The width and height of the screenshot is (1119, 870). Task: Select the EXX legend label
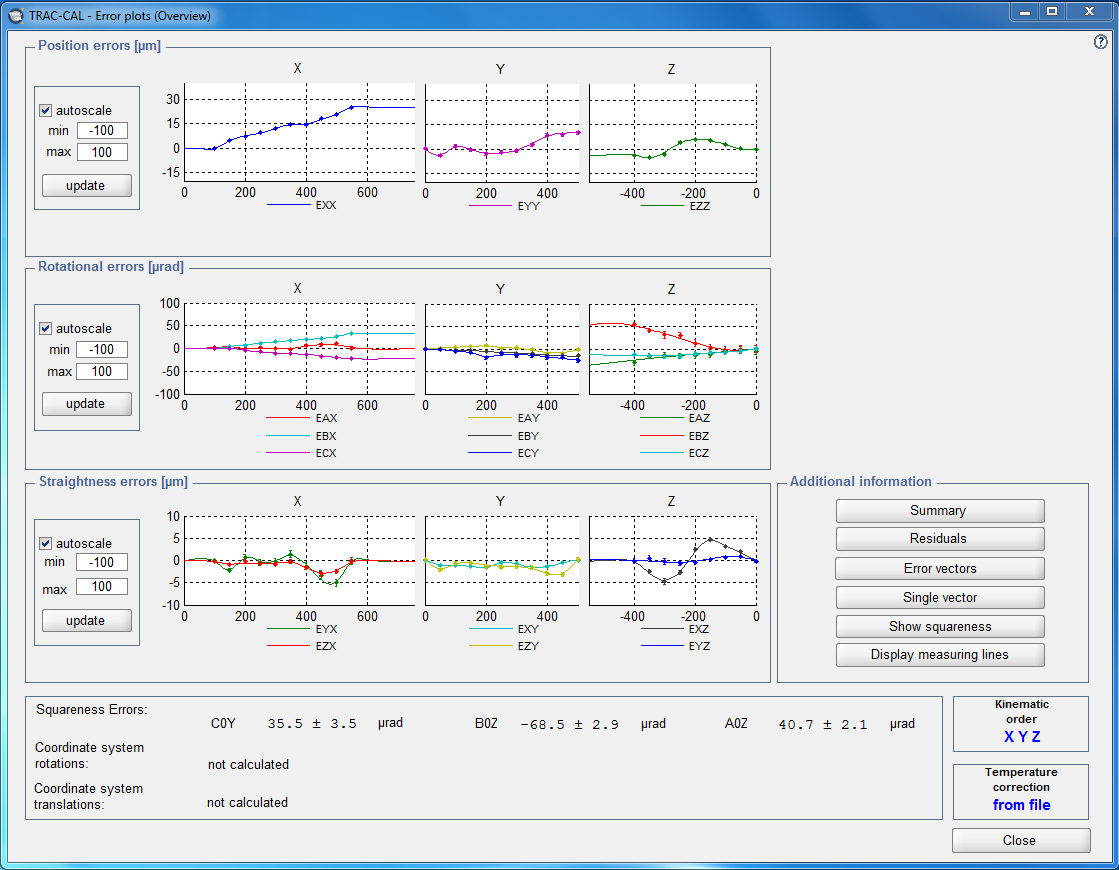pyautogui.click(x=326, y=206)
